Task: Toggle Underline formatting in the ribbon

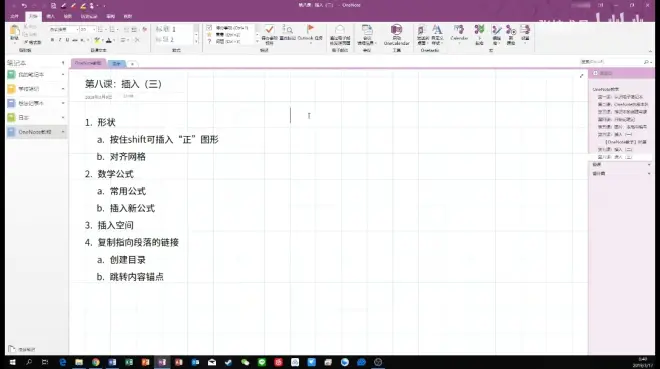Action: coord(67,40)
